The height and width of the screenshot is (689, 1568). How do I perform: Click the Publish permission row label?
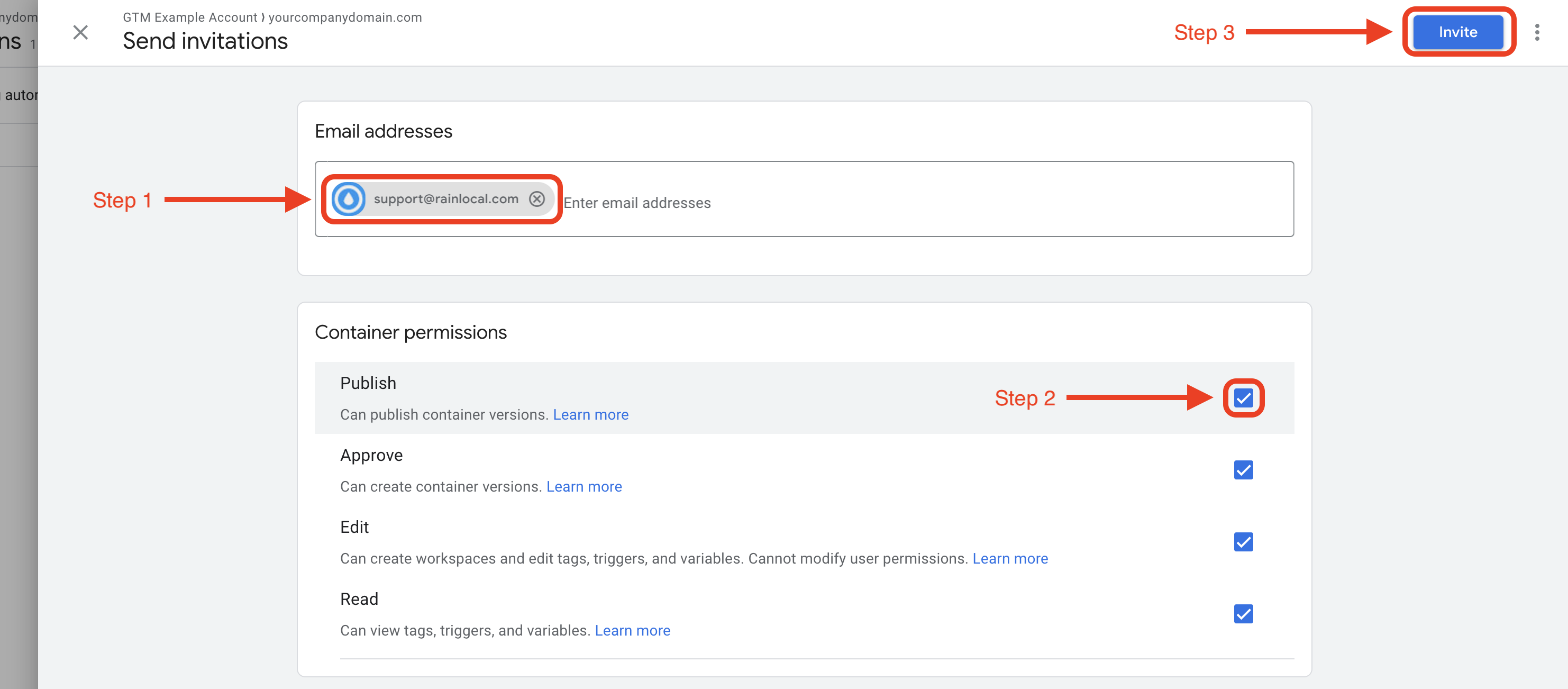[x=368, y=383]
